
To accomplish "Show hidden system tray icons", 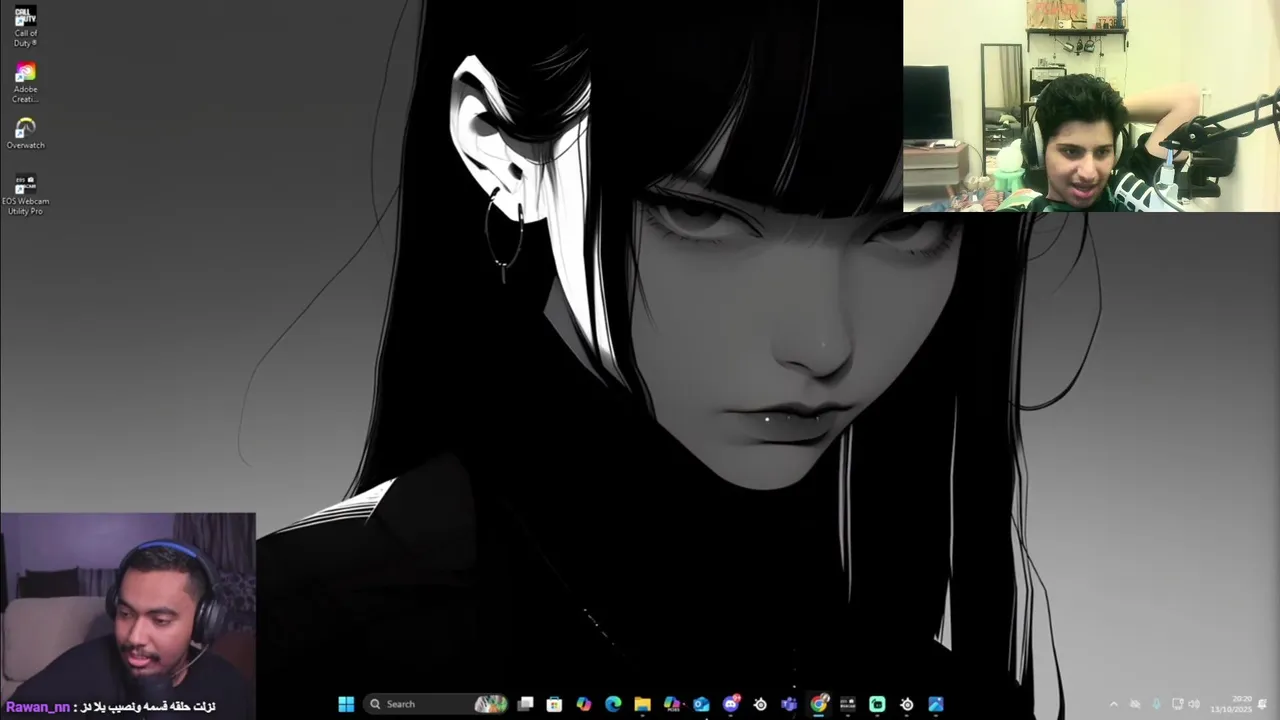I will (x=1114, y=704).
